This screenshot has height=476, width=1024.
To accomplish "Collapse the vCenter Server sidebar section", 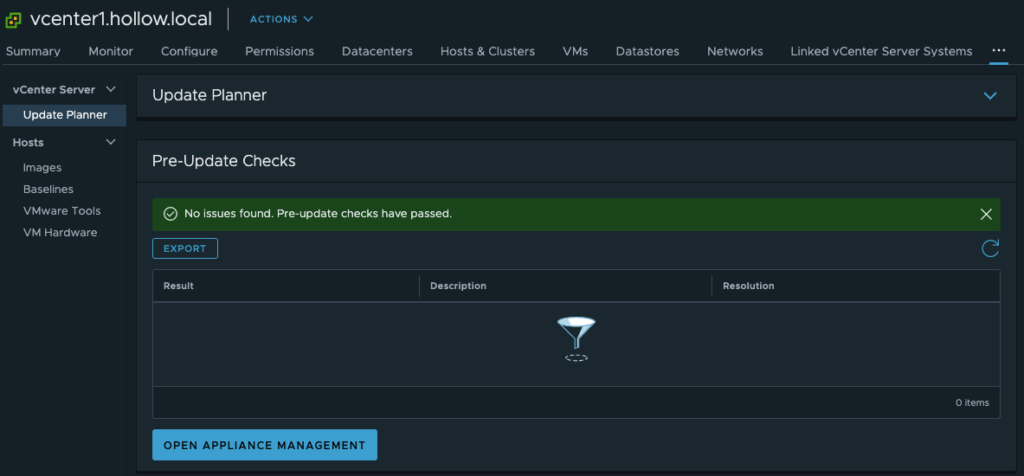I will point(111,90).
